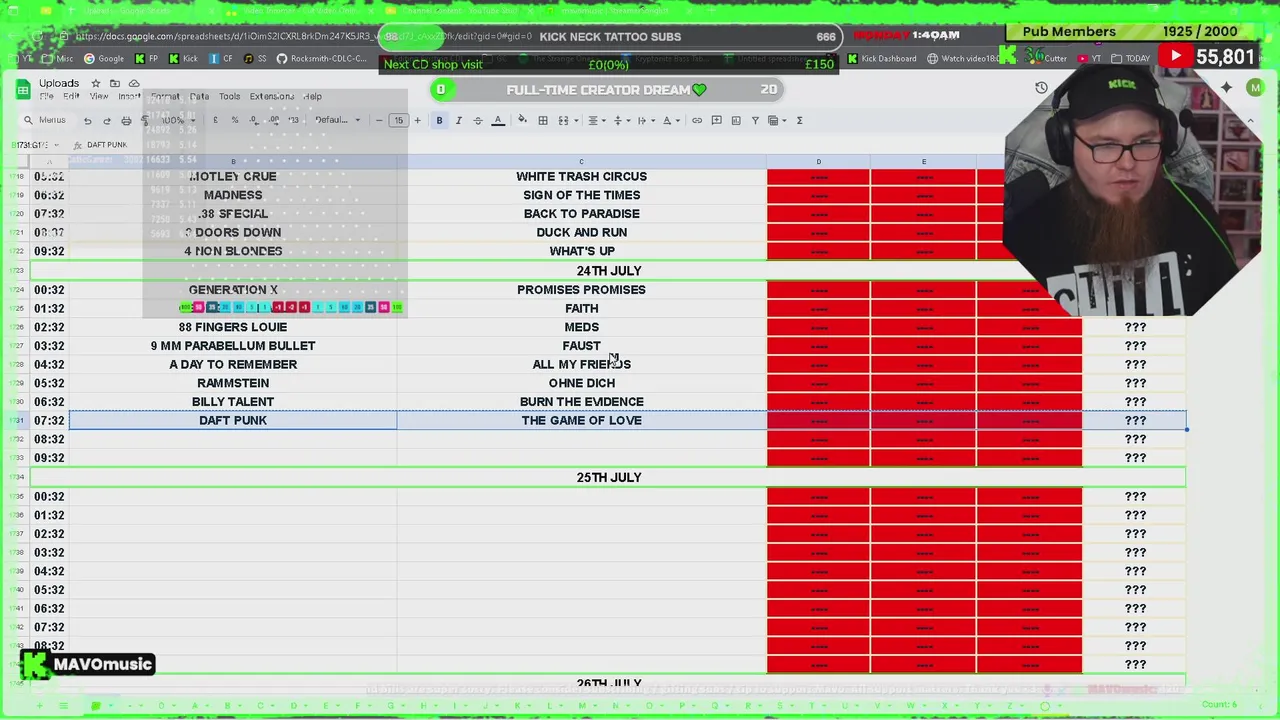
Task: Select the 88 FINGERS LOUIE cell
Action: point(233,327)
